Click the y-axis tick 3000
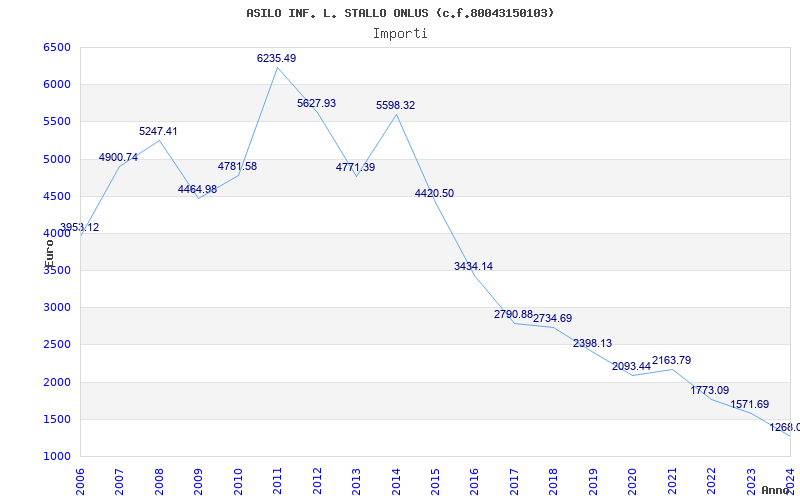The image size is (800, 500). point(57,308)
